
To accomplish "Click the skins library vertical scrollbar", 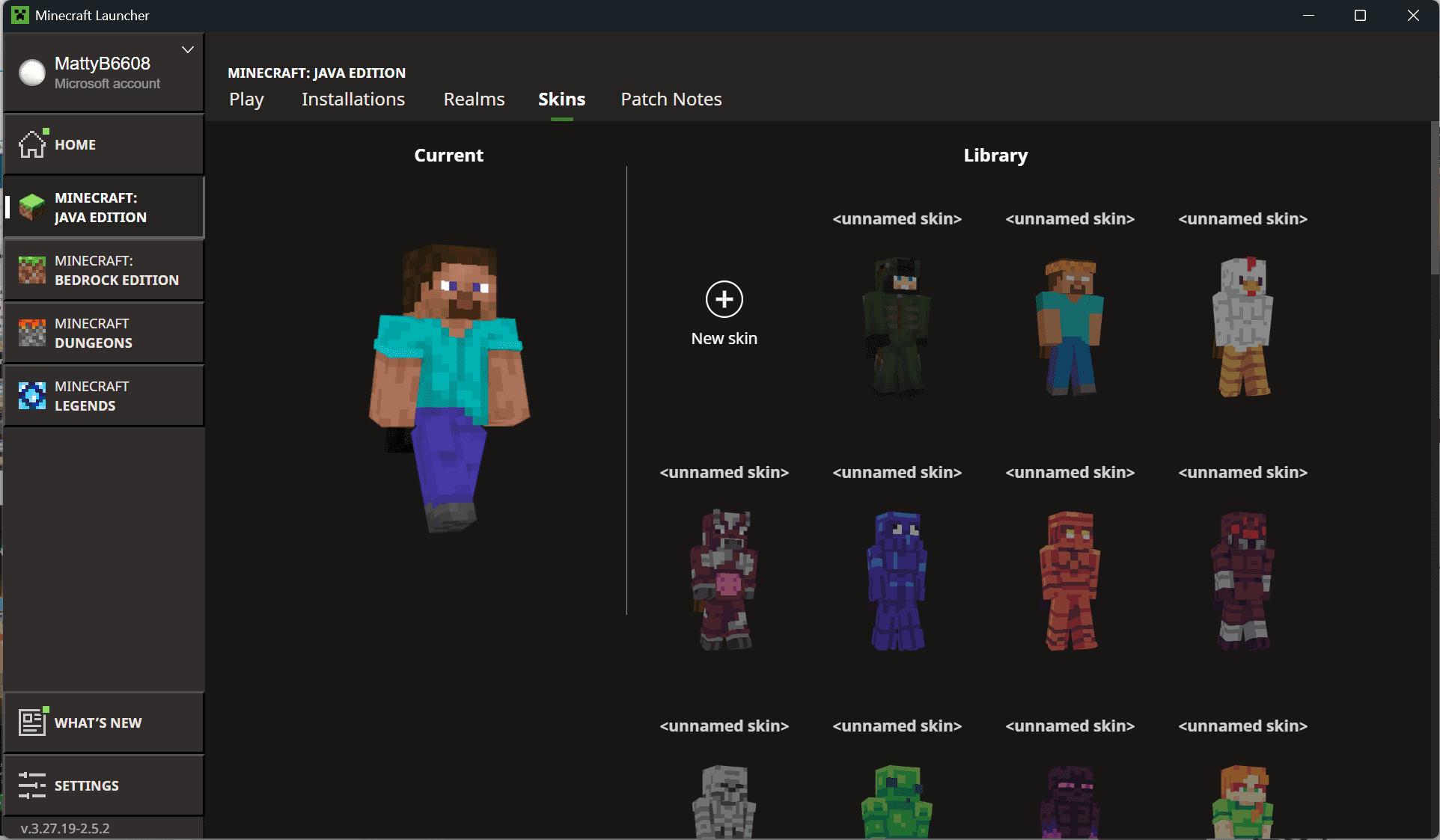I will coord(1434,199).
